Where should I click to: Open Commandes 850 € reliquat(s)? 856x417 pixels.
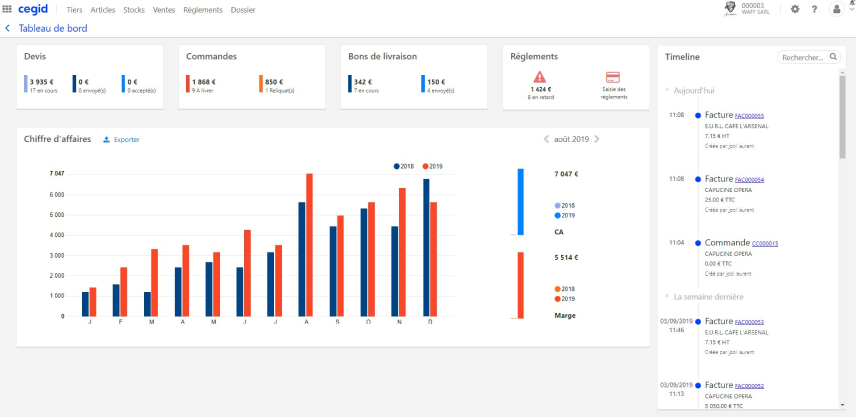(x=277, y=86)
